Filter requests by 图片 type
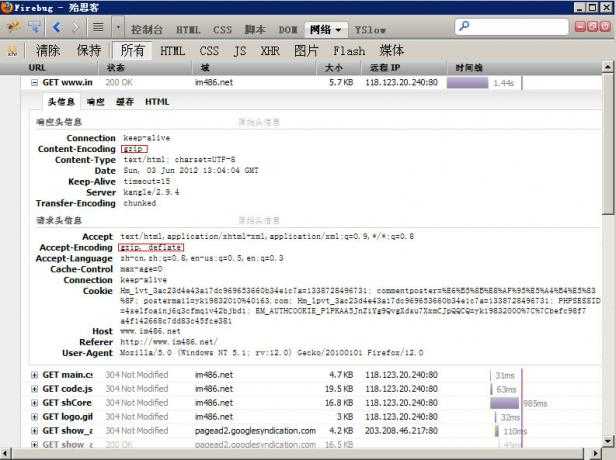616x460 pixels. click(x=306, y=50)
